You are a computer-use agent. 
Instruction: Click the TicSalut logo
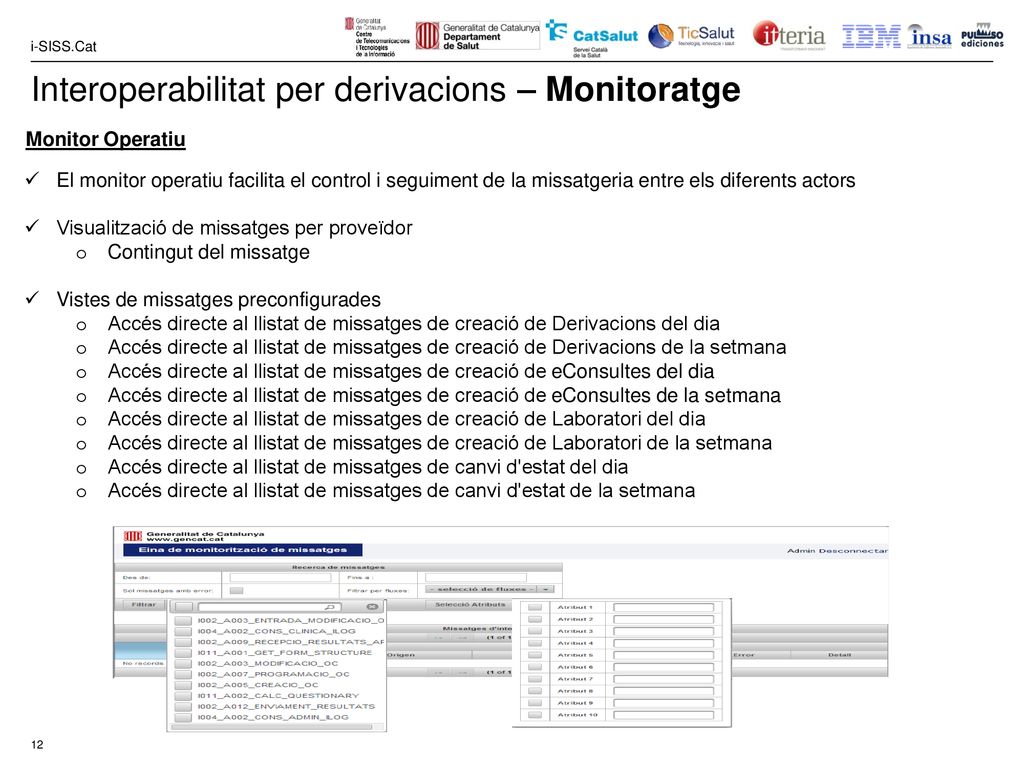[x=692, y=35]
